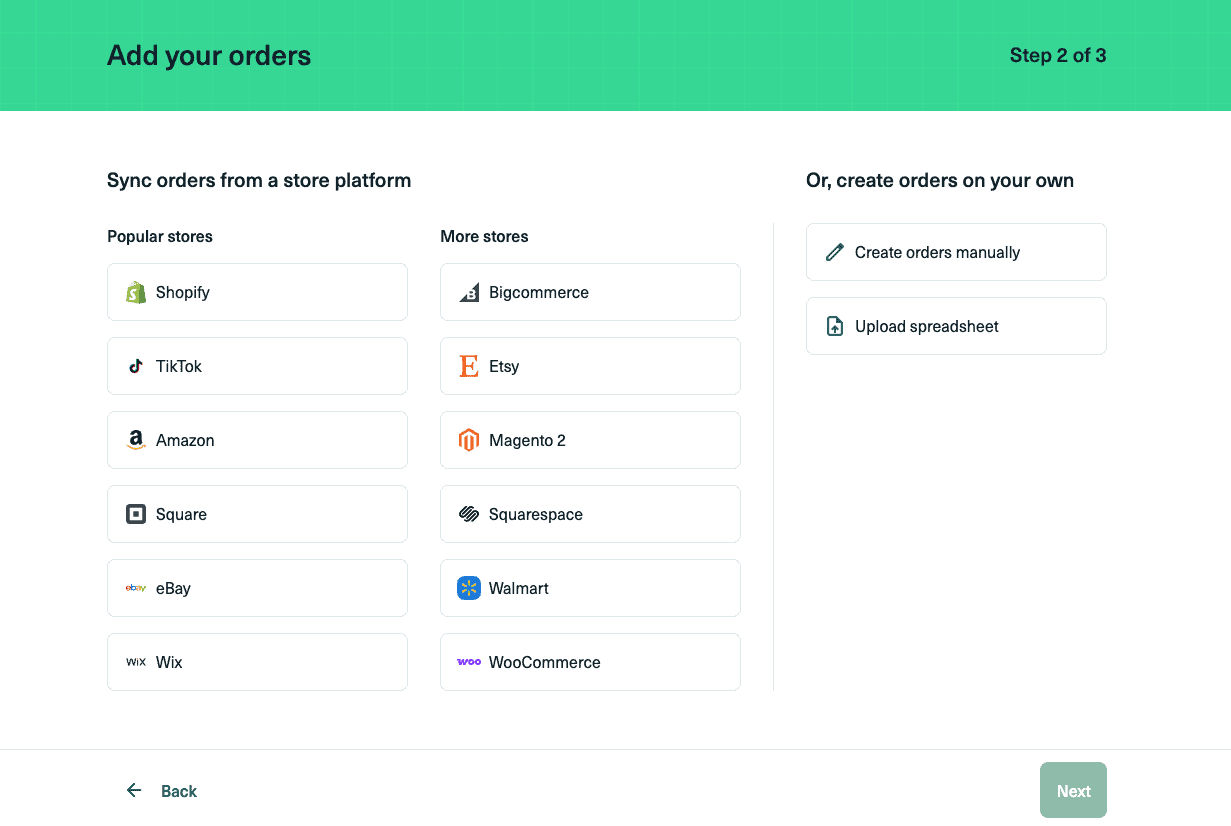Choose Create orders manually
Screen dimensions: 1231x826
pos(956,252)
